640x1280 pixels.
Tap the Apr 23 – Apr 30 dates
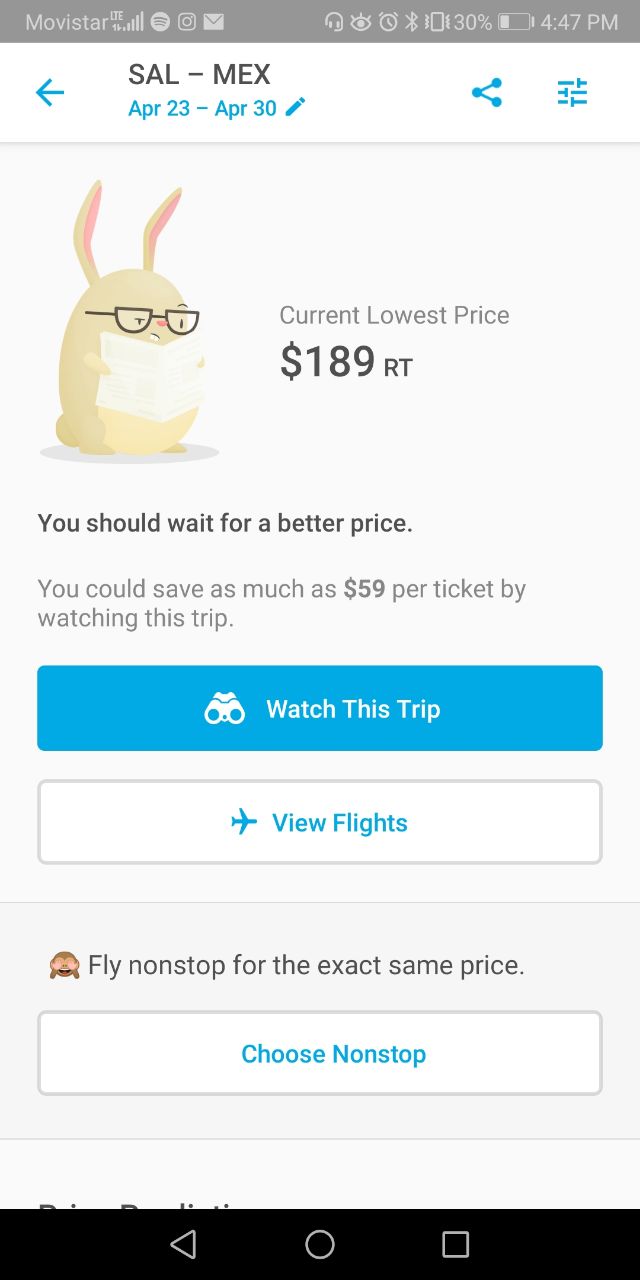[202, 108]
